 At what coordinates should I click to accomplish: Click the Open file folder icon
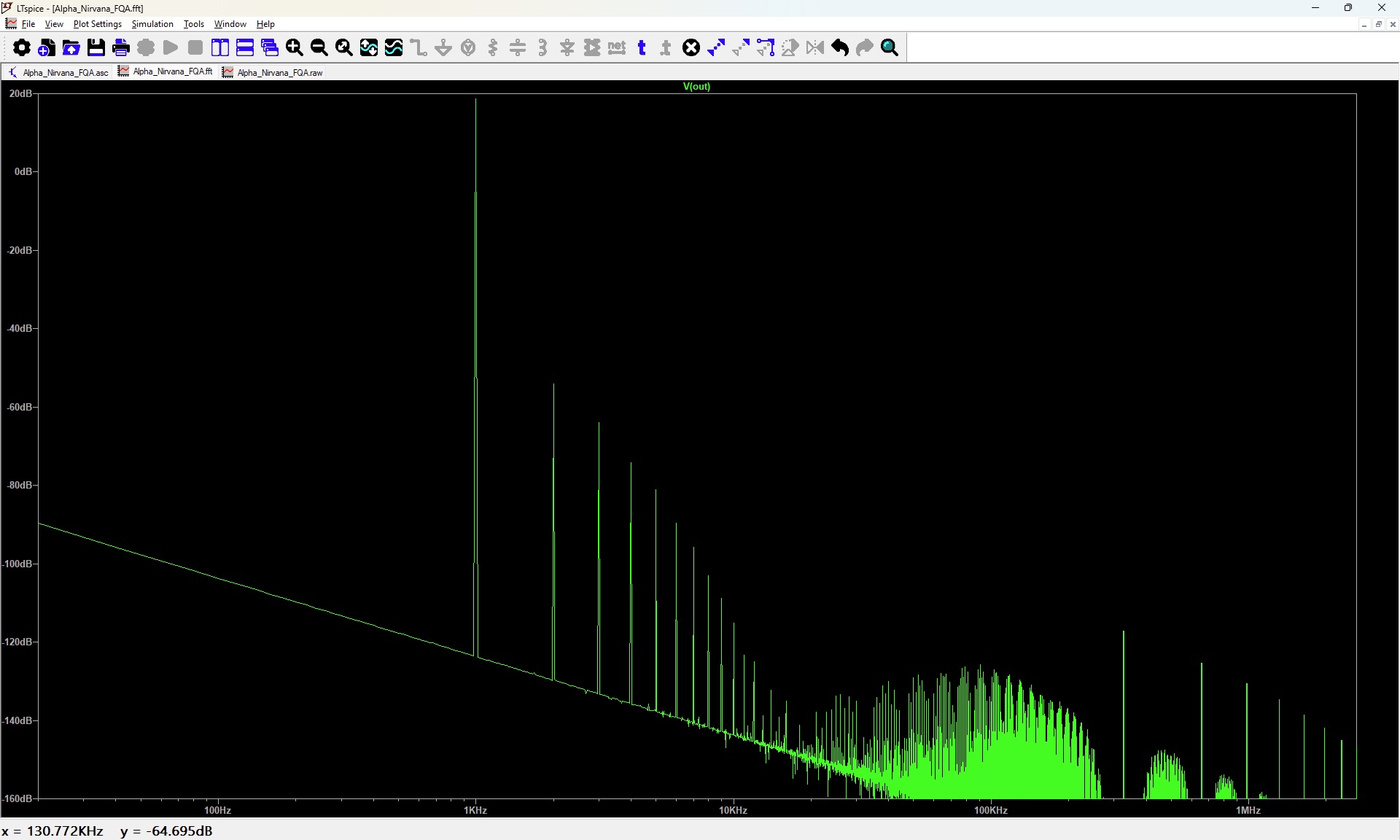(71, 48)
